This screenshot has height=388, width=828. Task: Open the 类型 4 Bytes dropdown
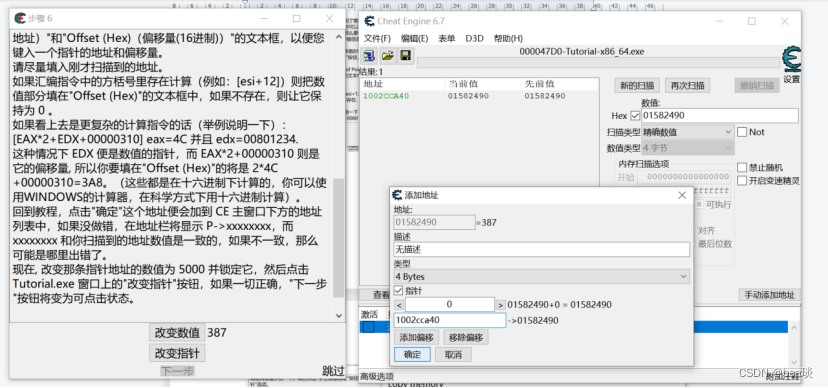(542, 277)
